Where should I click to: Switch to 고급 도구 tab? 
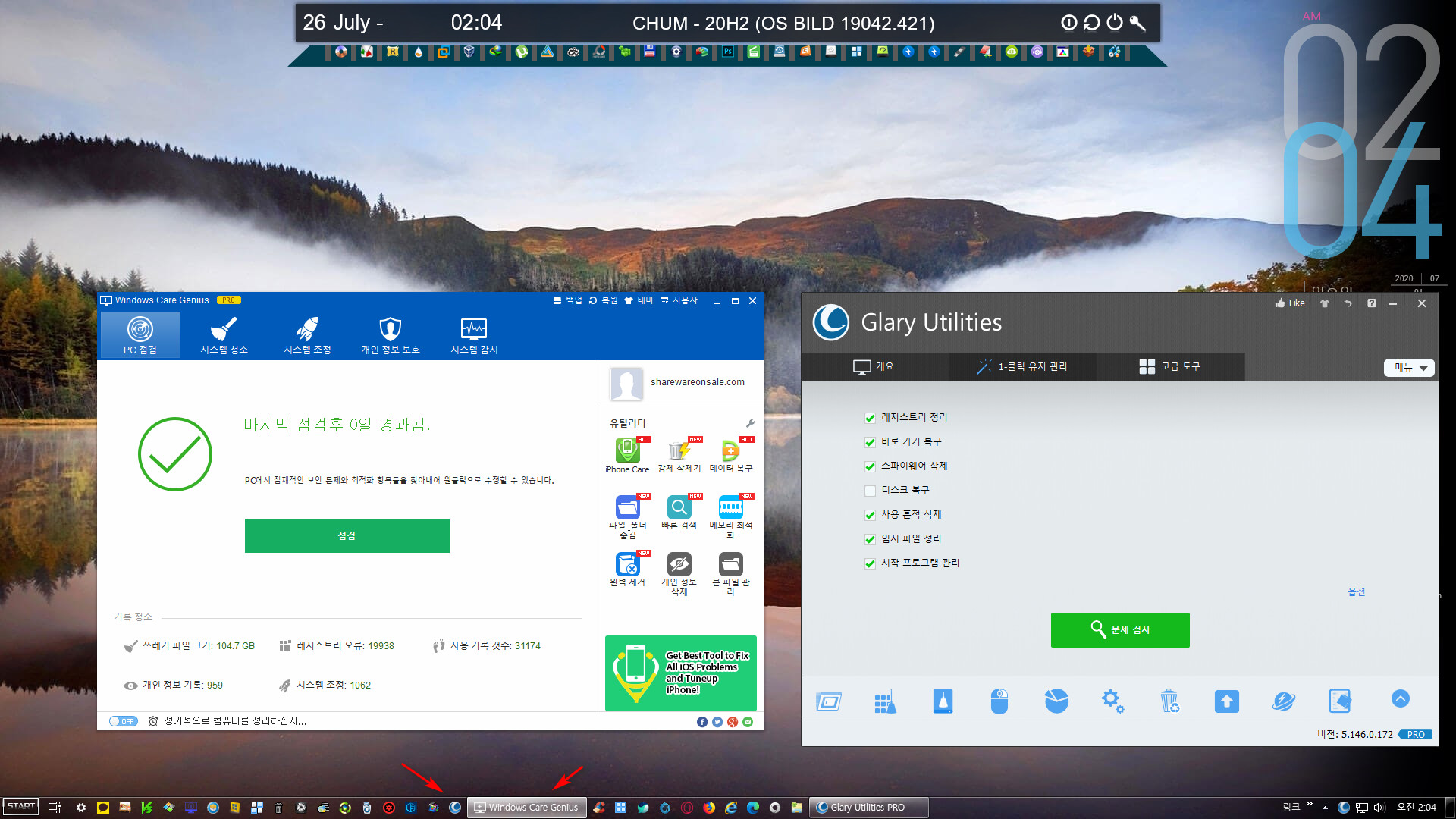coord(1170,366)
